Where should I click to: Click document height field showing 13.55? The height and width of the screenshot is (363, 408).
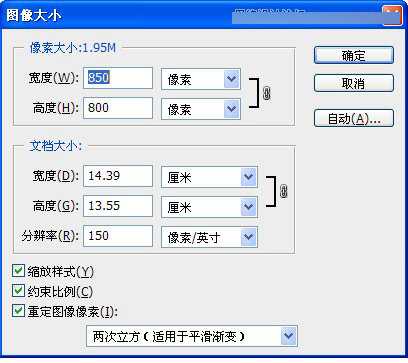118,206
